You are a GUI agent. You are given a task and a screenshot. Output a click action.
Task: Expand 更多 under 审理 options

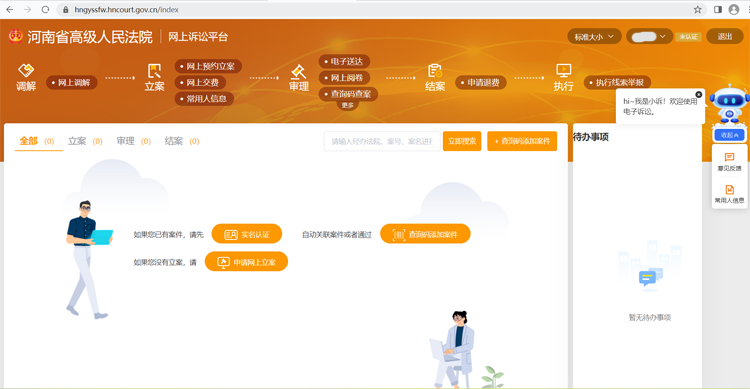pyautogui.click(x=348, y=105)
